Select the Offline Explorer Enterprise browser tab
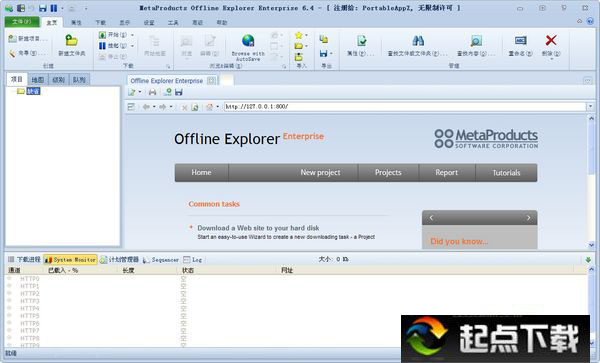The height and width of the screenshot is (363, 600). click(171, 81)
